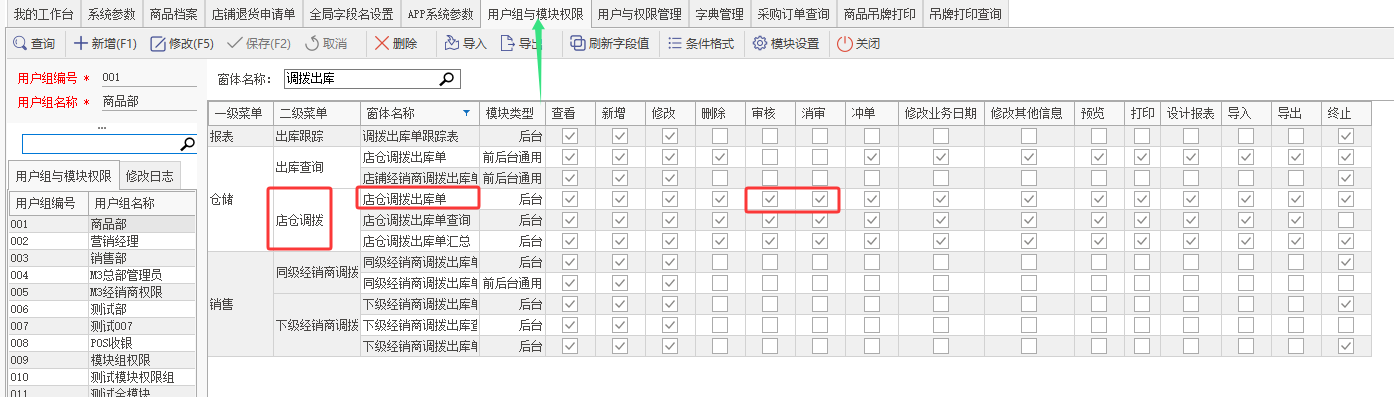
Task: Switch to 全局字段名设置 tab
Action: point(351,14)
